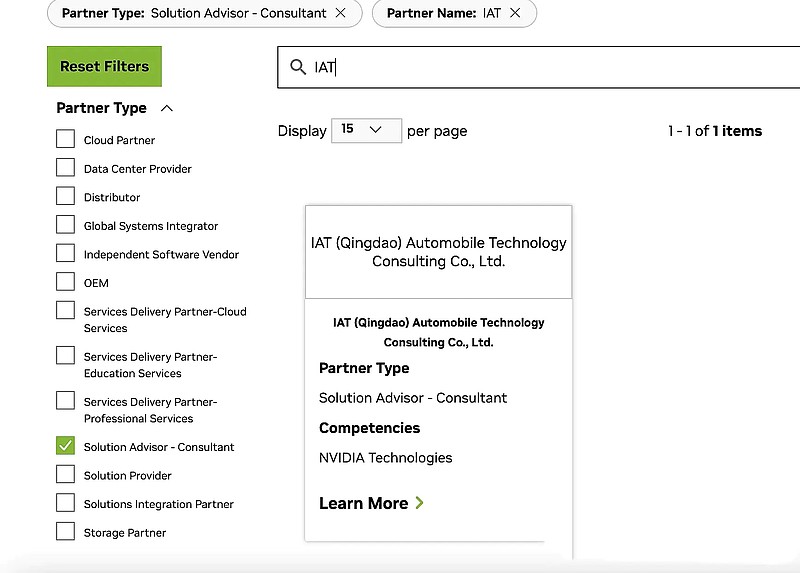Click the Partner Type heading in card

pyautogui.click(x=364, y=368)
